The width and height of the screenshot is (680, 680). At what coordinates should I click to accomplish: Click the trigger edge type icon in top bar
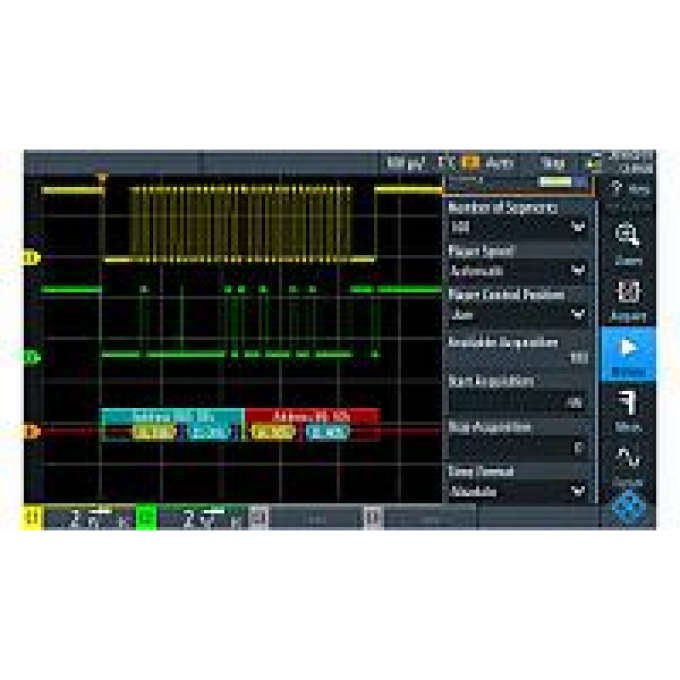pyautogui.click(x=445, y=163)
